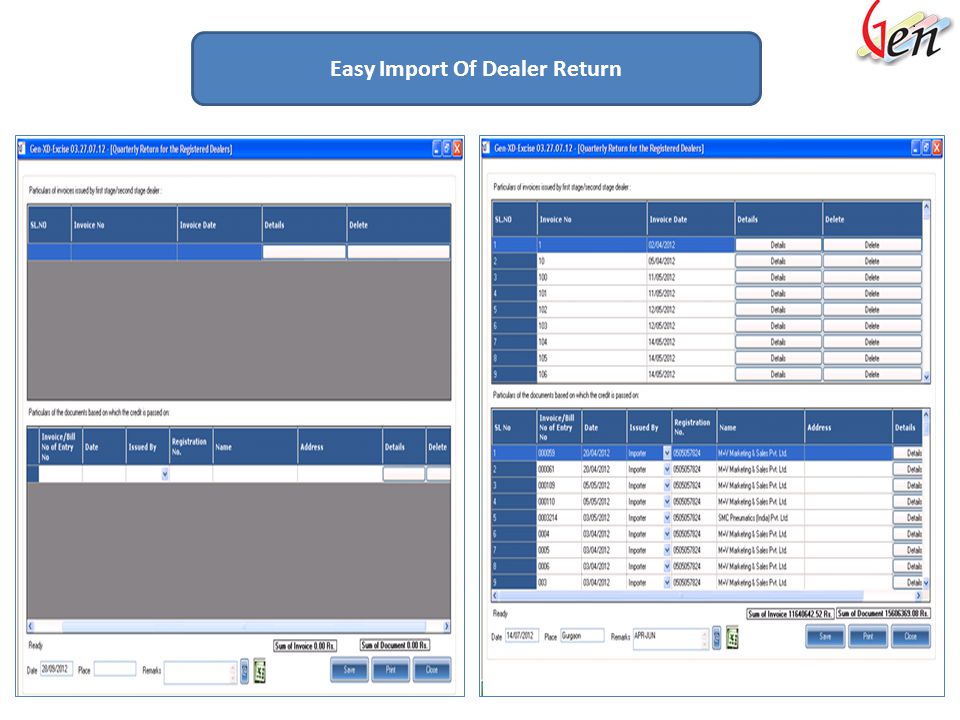Click the app icon in right window title bar
The image size is (960, 720).
(486, 148)
